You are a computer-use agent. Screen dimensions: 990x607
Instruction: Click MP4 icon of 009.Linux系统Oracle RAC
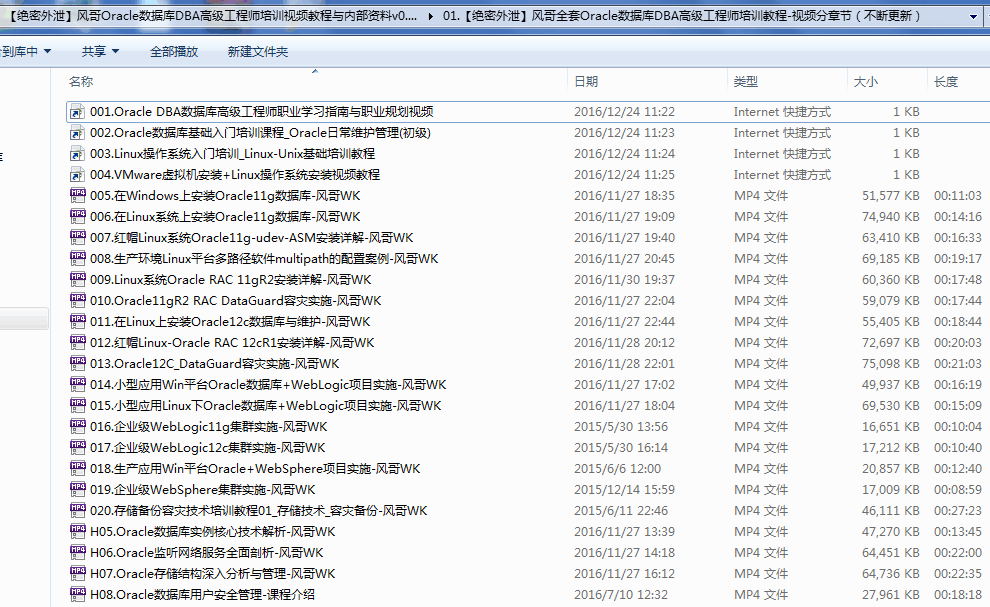tap(77, 279)
